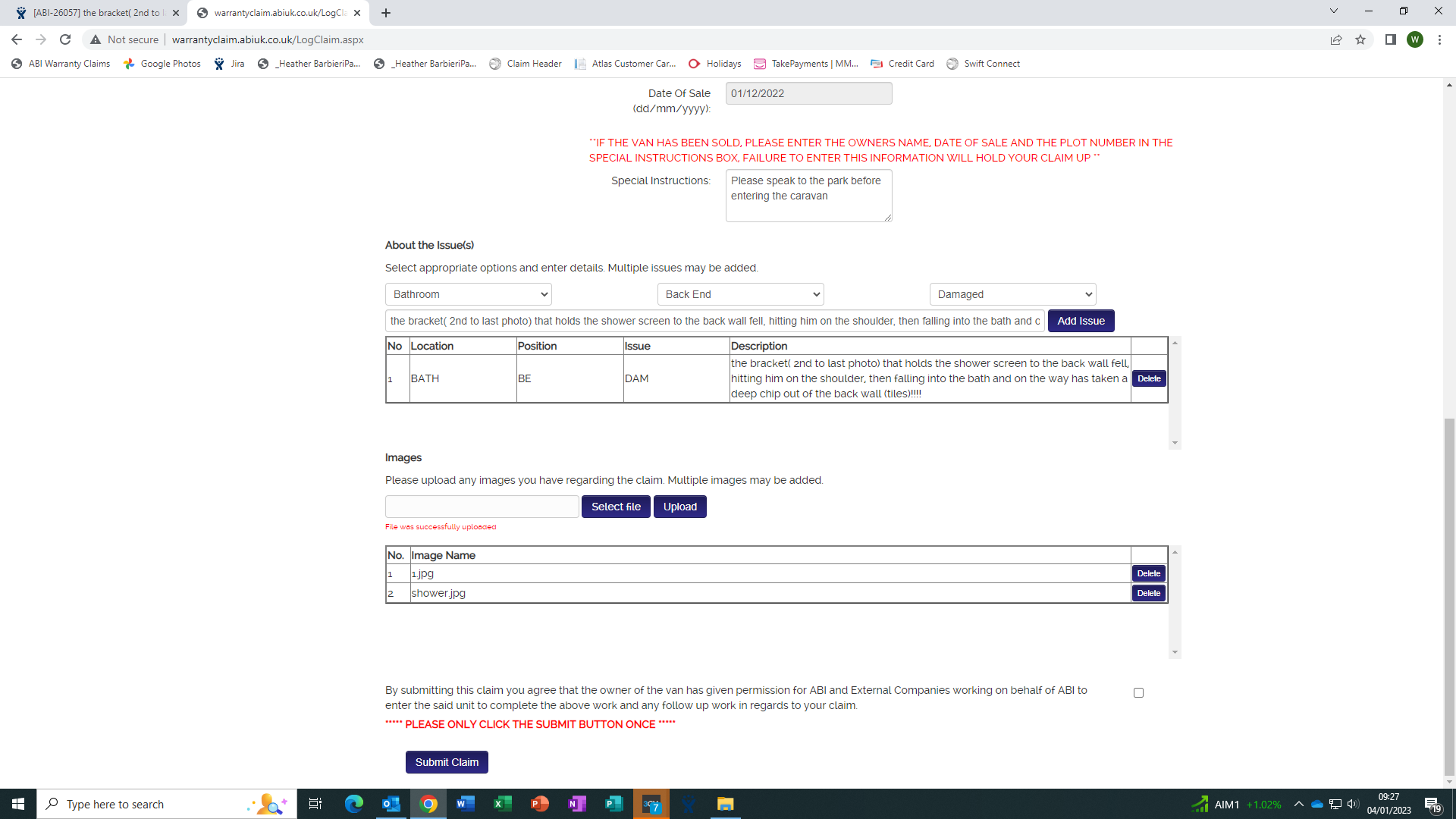The image size is (1456, 819).
Task: Click into the Special Instructions text box
Action: 808,196
